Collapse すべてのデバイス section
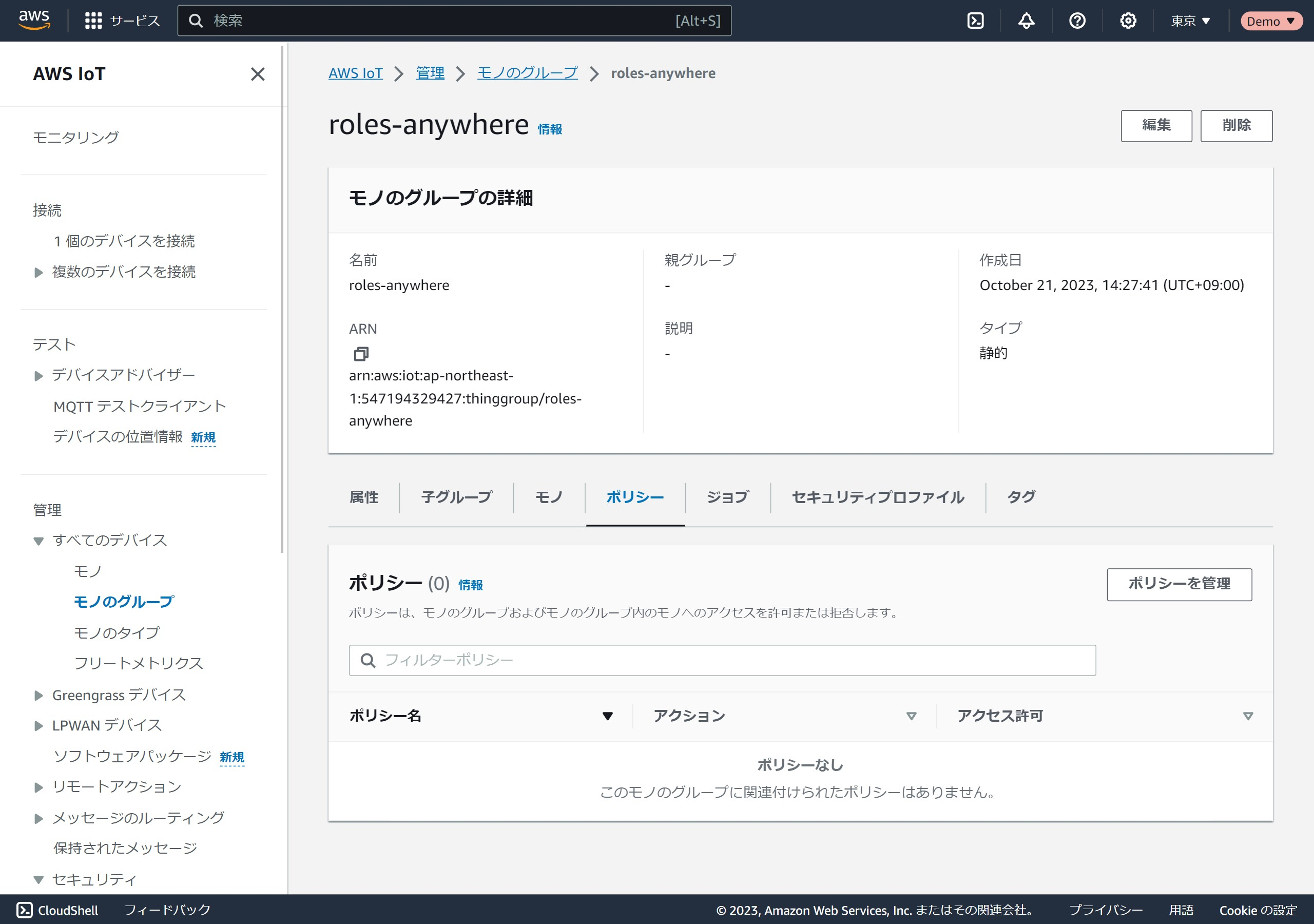Viewport: 1314px width, 924px height. pos(38,541)
